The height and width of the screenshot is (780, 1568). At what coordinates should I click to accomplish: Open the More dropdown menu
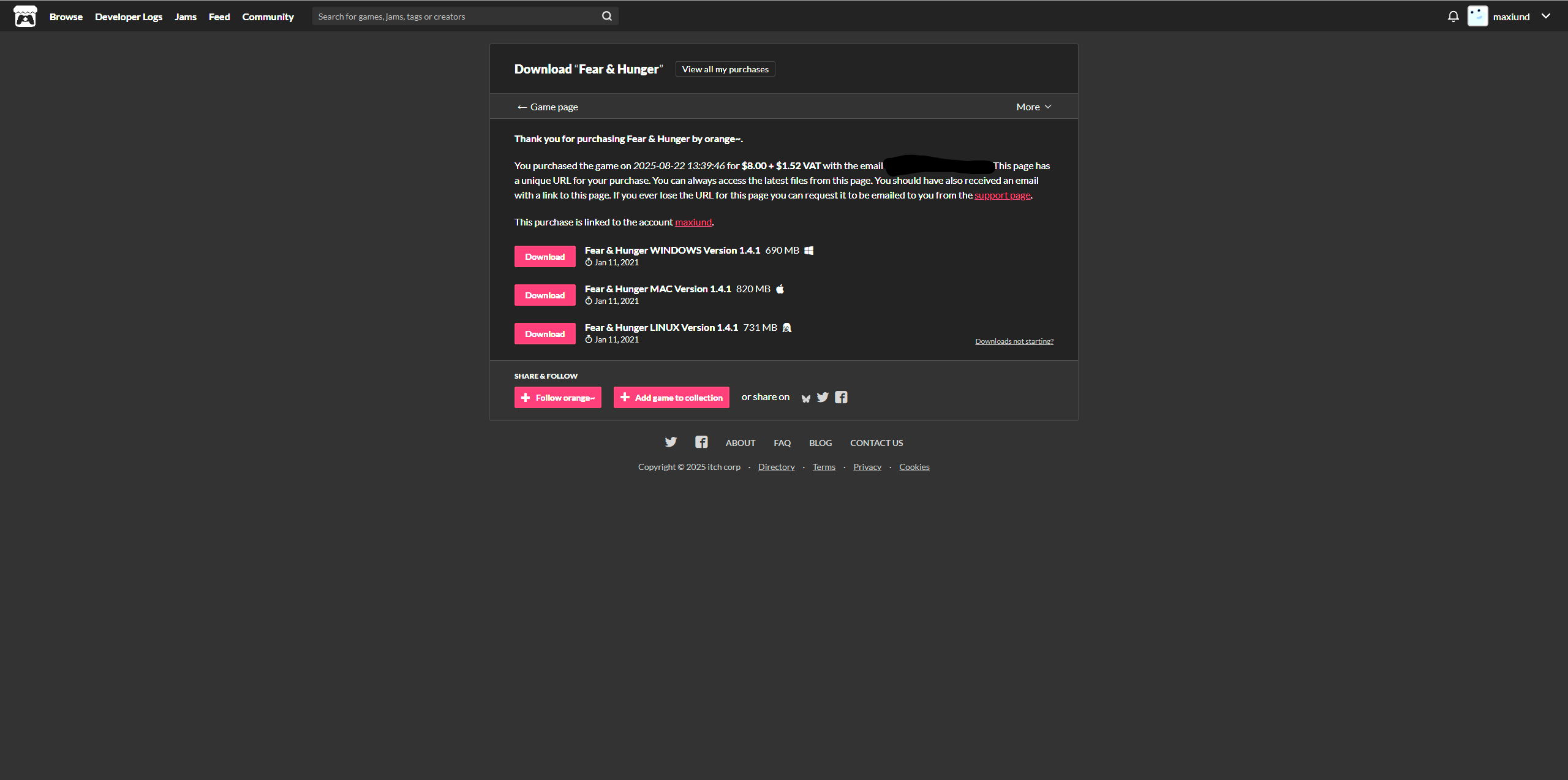tap(1034, 107)
